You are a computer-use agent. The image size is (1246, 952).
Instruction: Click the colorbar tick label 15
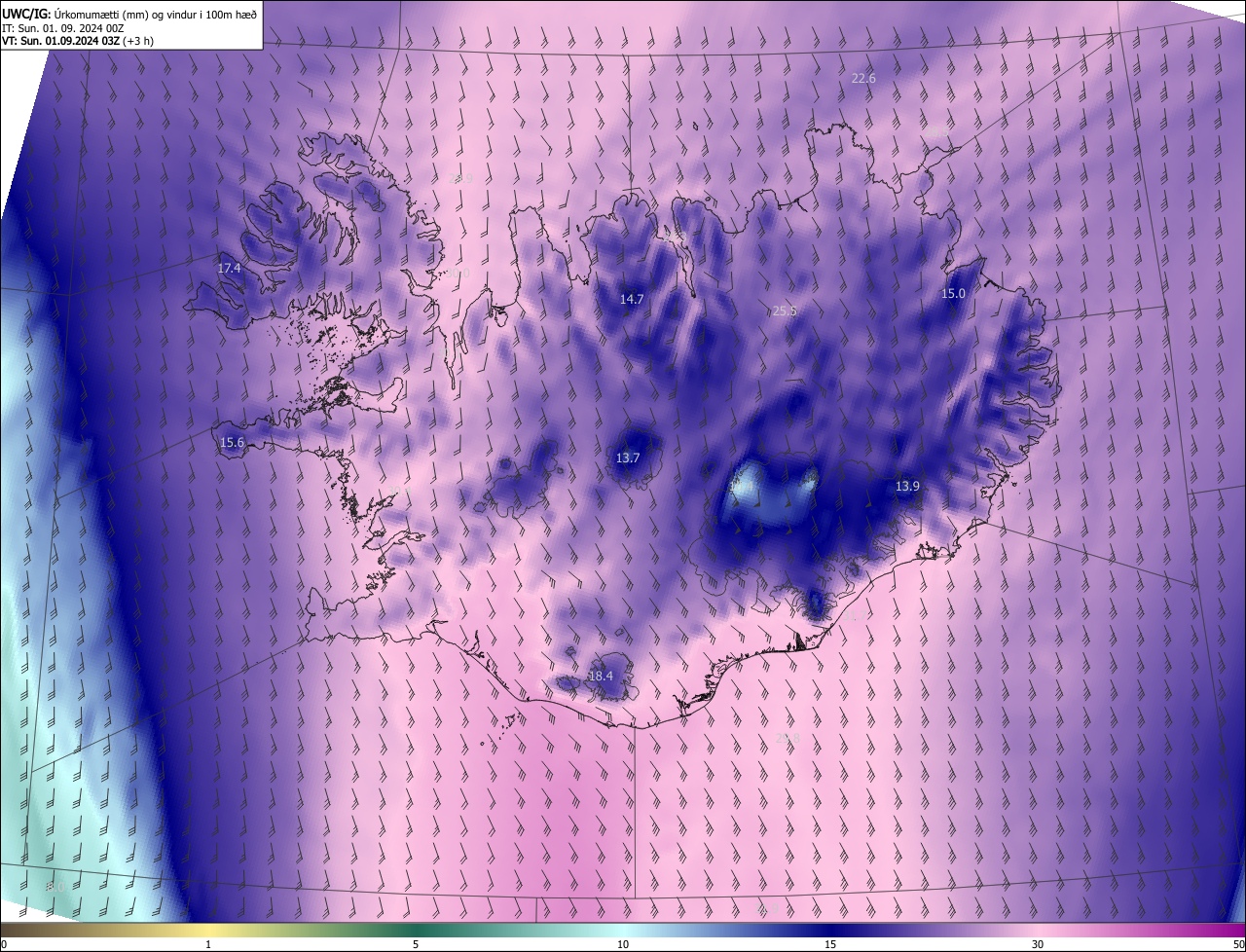click(830, 944)
